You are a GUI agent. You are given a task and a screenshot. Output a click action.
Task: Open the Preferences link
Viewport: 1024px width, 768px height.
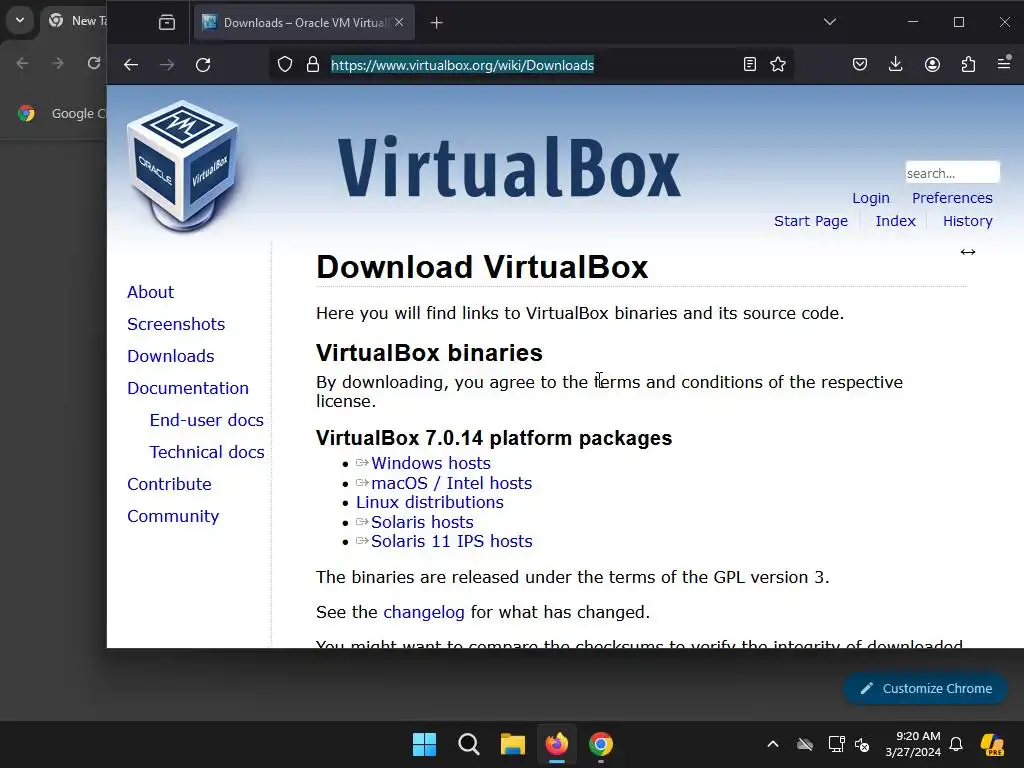[x=952, y=198]
